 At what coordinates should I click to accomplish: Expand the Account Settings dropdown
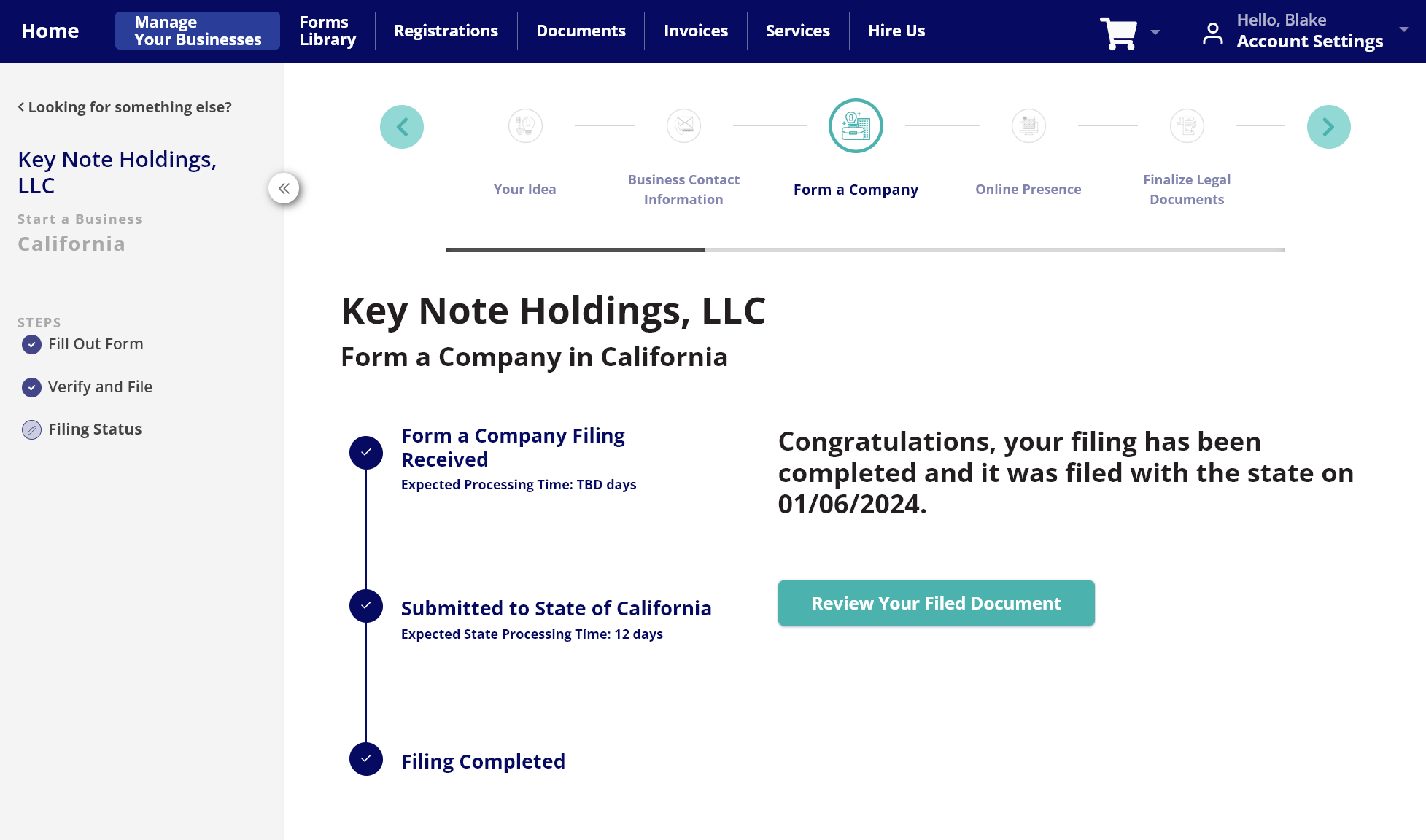point(1405,30)
